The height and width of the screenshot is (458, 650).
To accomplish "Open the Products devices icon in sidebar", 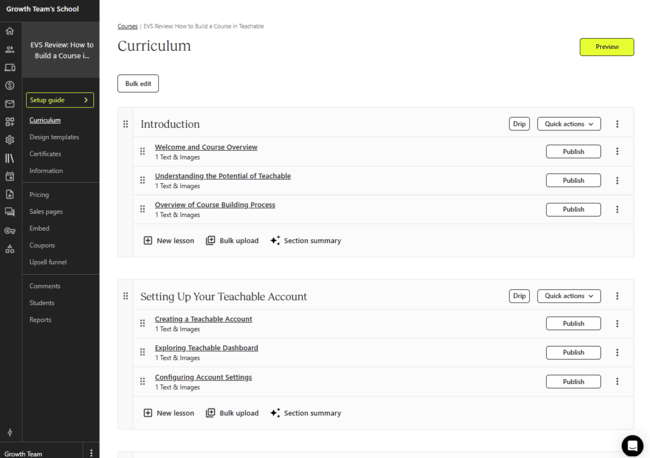I will point(10,68).
